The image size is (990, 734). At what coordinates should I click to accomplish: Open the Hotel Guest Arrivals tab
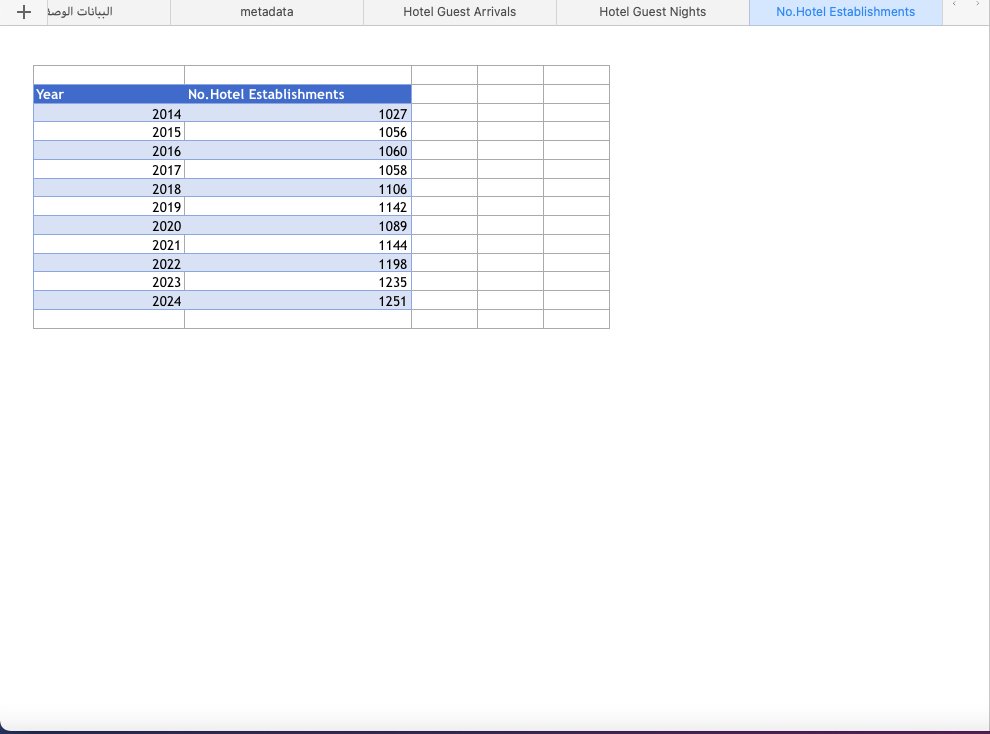coord(459,12)
